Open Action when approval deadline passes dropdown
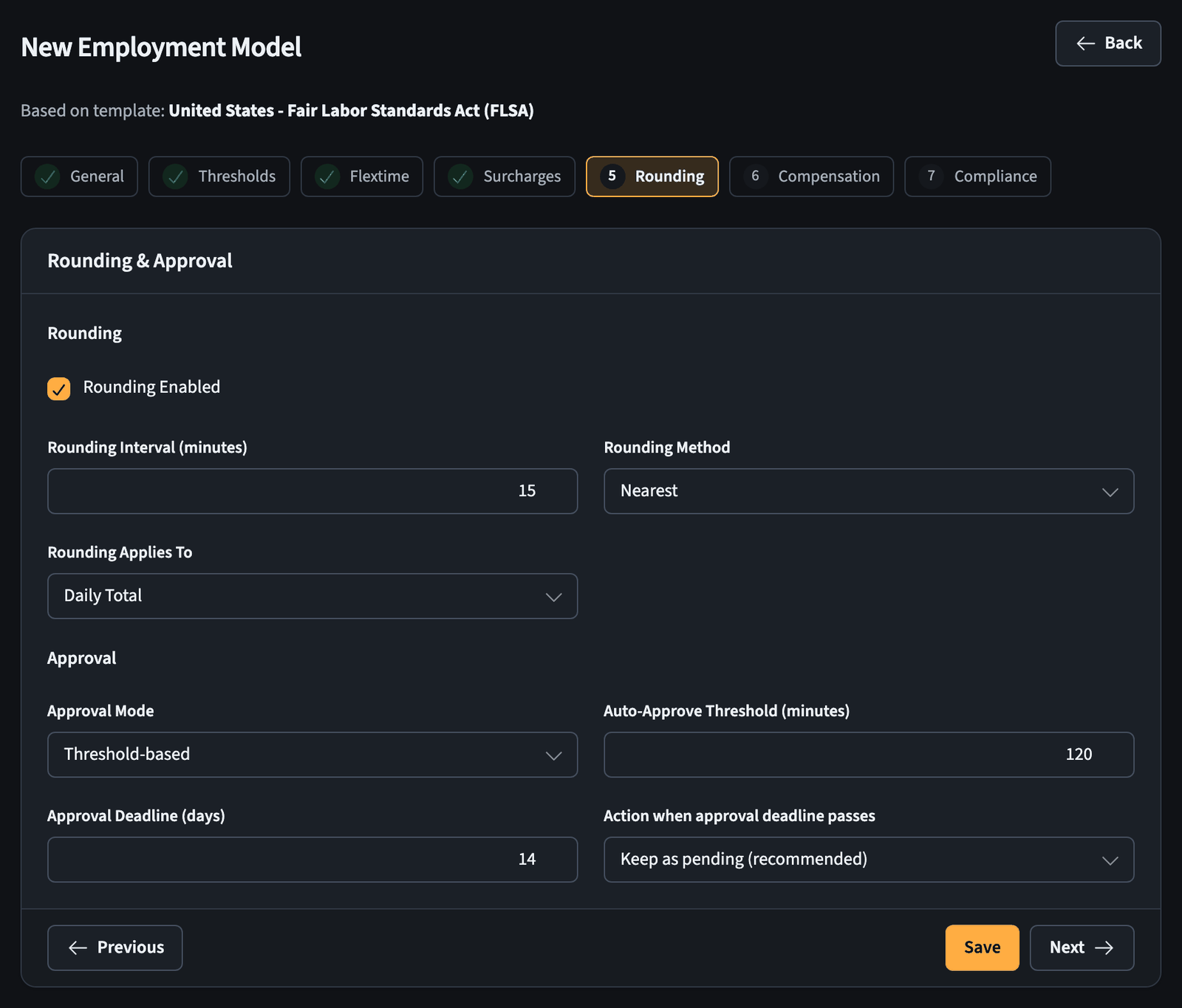 869,860
